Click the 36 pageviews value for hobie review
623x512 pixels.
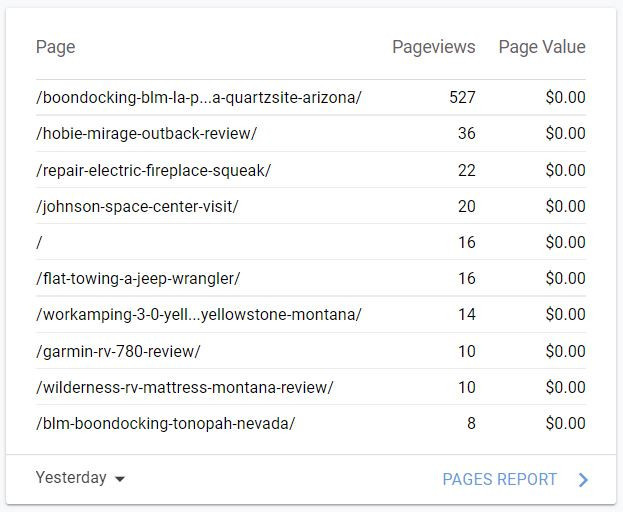pyautogui.click(x=466, y=133)
